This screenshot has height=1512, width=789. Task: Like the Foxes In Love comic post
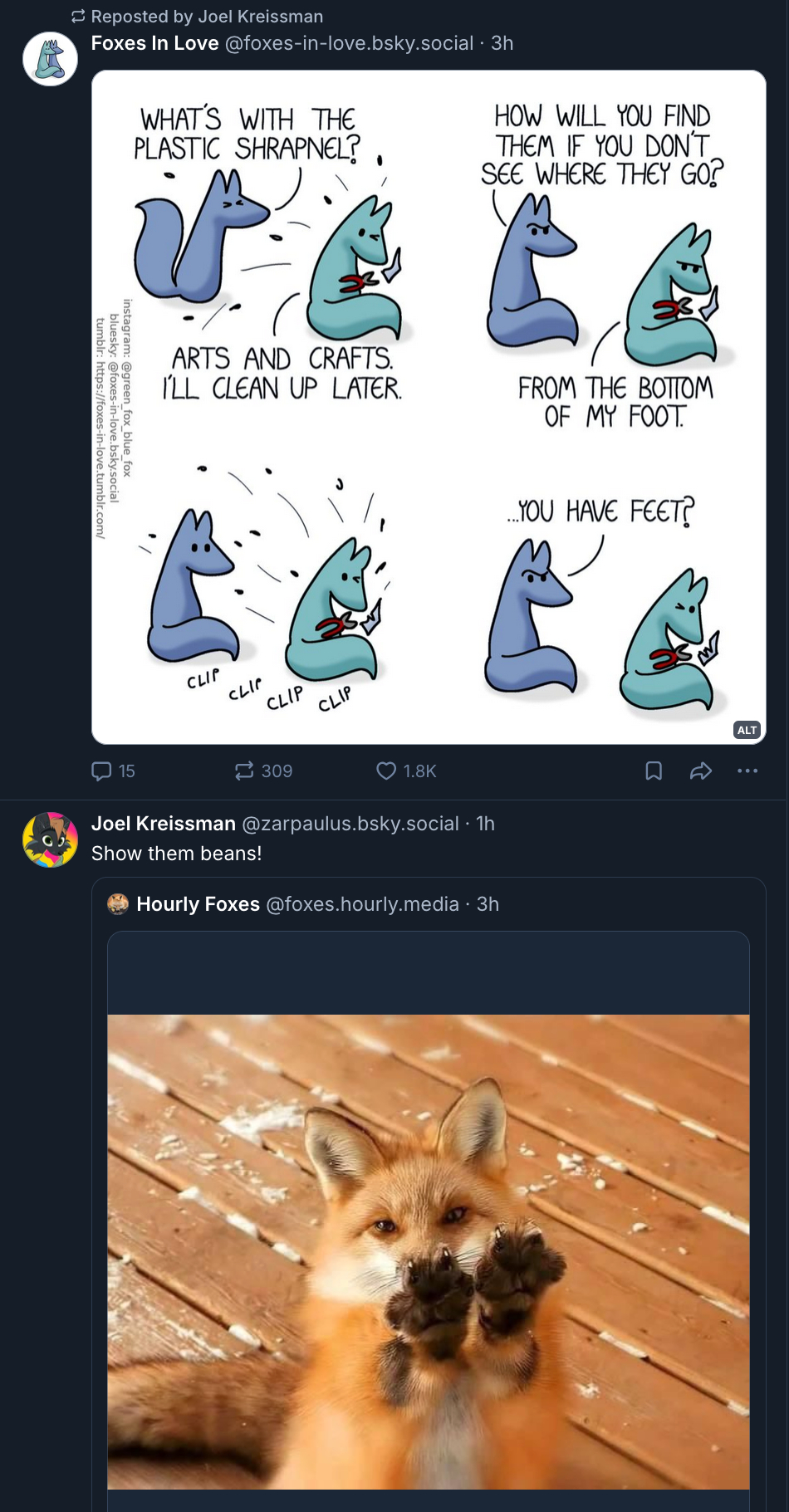[x=386, y=771]
